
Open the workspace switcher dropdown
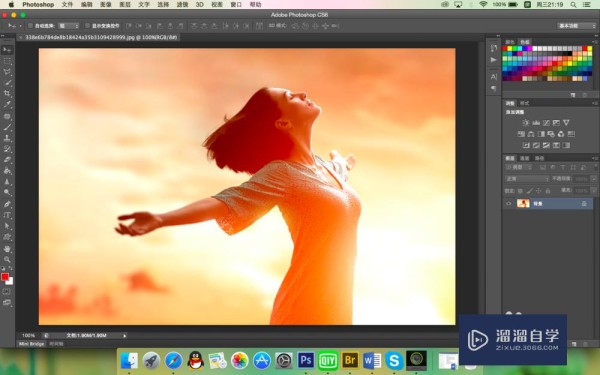click(x=577, y=26)
